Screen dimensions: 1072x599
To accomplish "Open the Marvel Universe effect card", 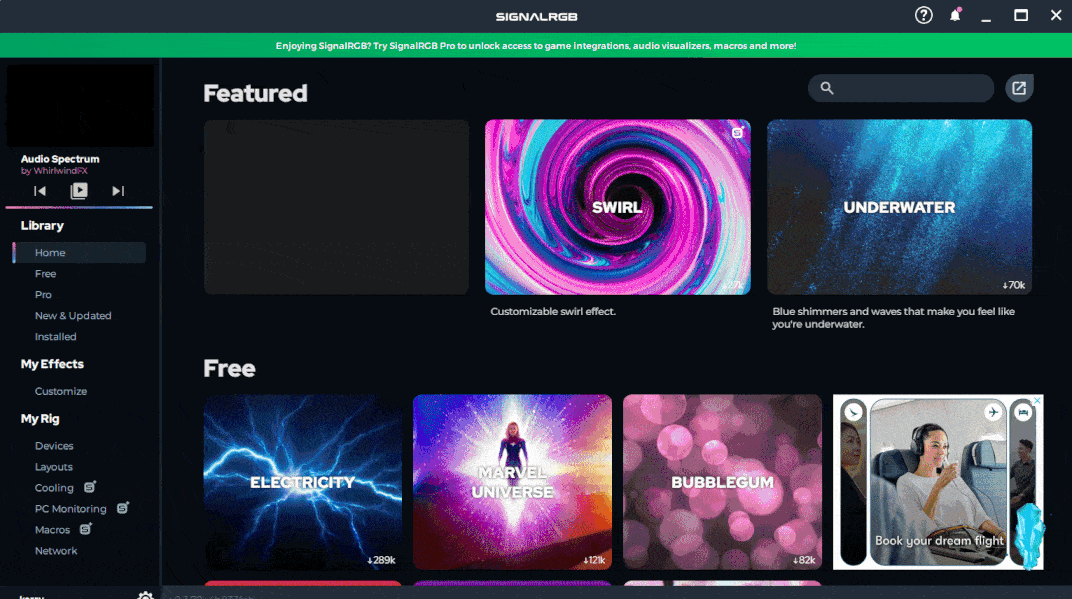I will pos(512,482).
